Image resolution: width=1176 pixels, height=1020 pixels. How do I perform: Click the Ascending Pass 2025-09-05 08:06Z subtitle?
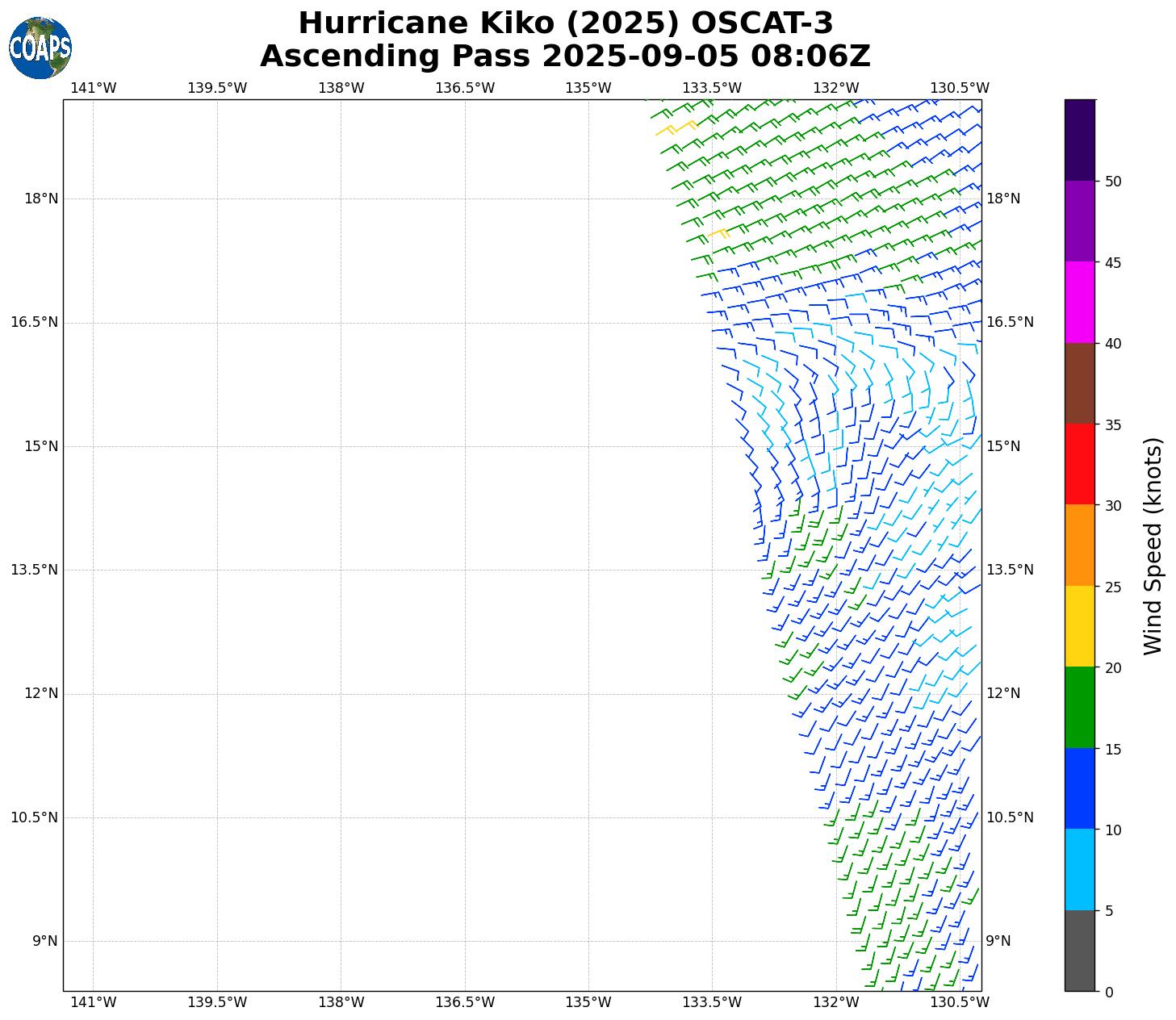[x=565, y=56]
